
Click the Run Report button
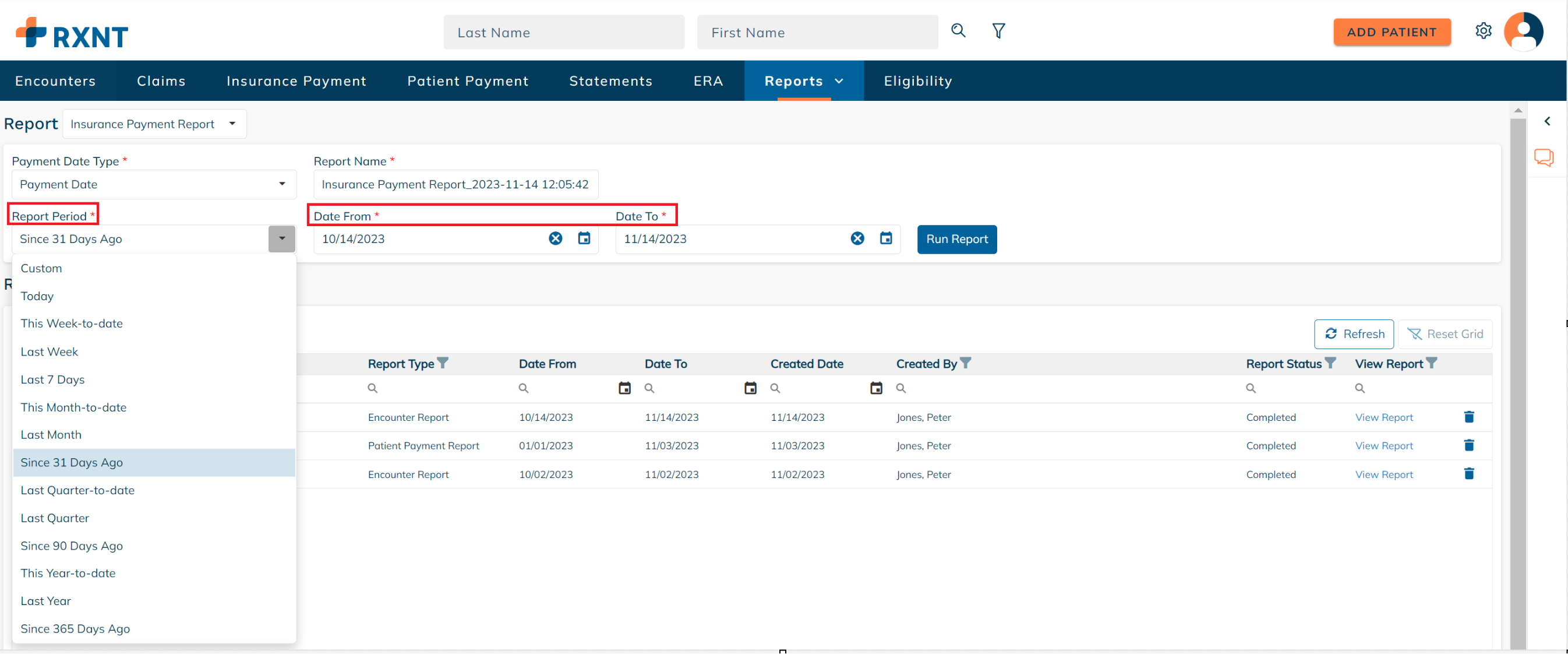[956, 239]
